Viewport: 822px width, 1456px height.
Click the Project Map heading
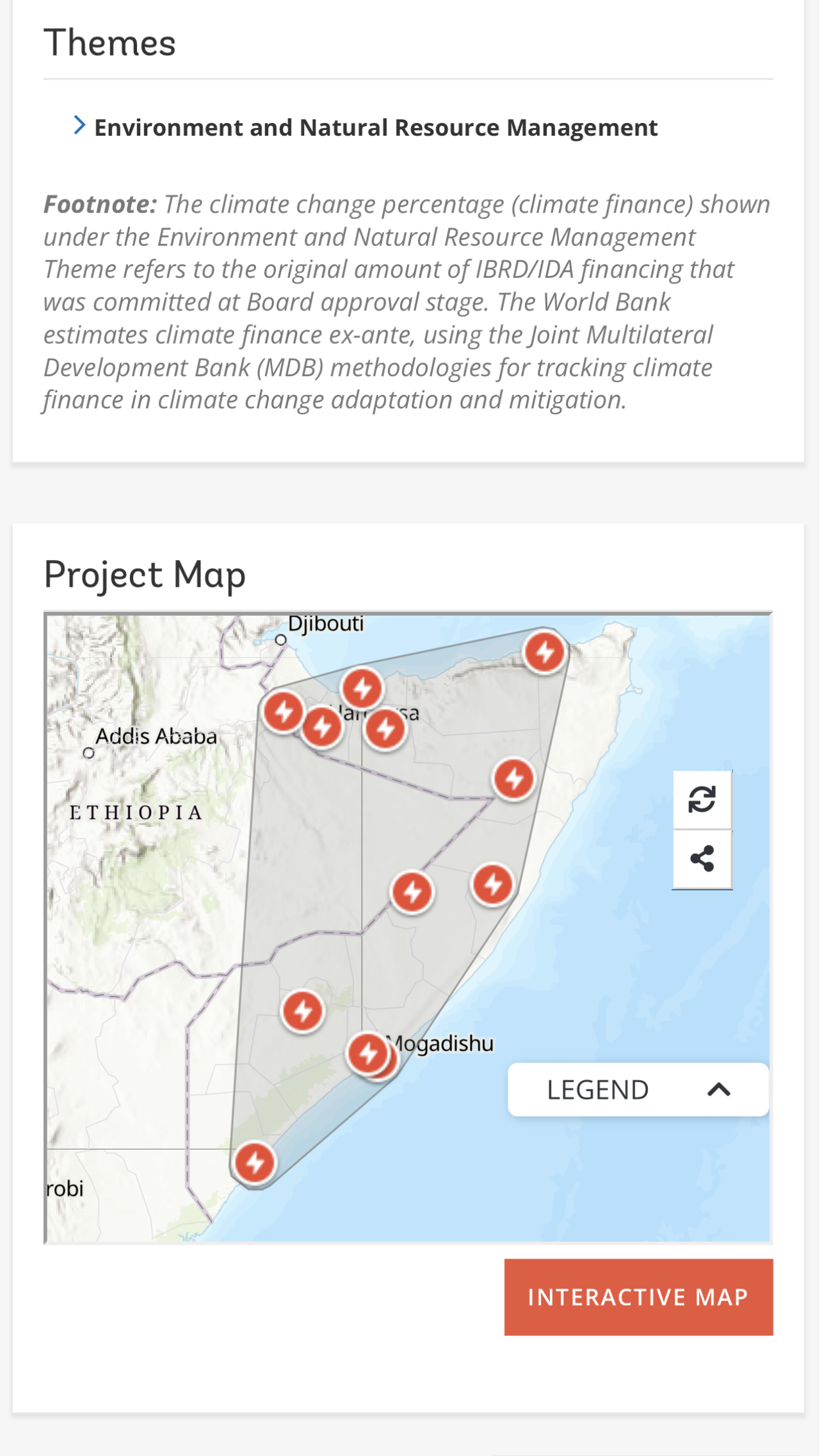click(145, 575)
